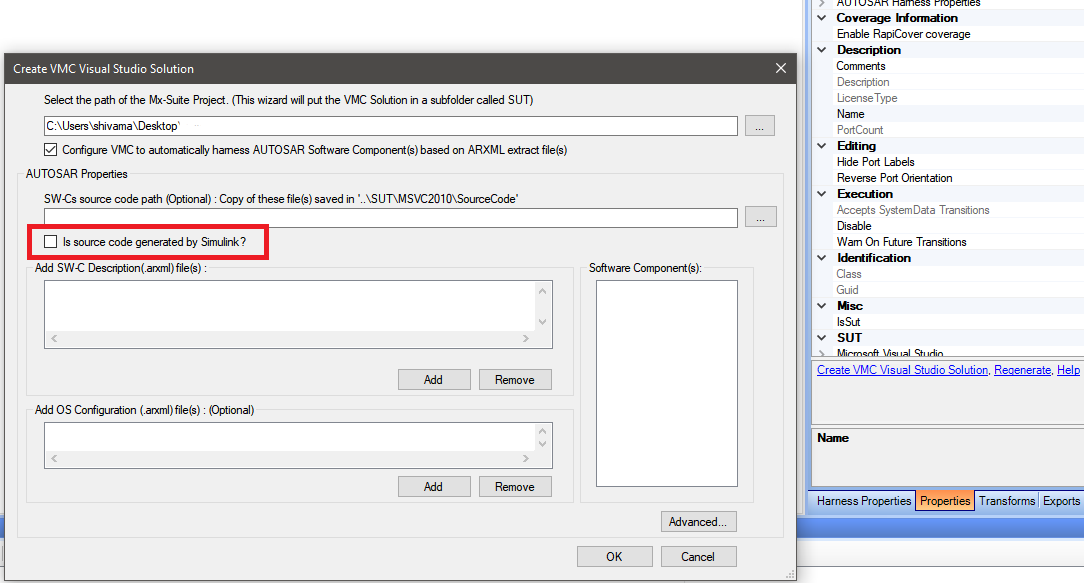Select Accepts SystemData Transitions property
1084x583 pixels.
[x=913, y=210]
